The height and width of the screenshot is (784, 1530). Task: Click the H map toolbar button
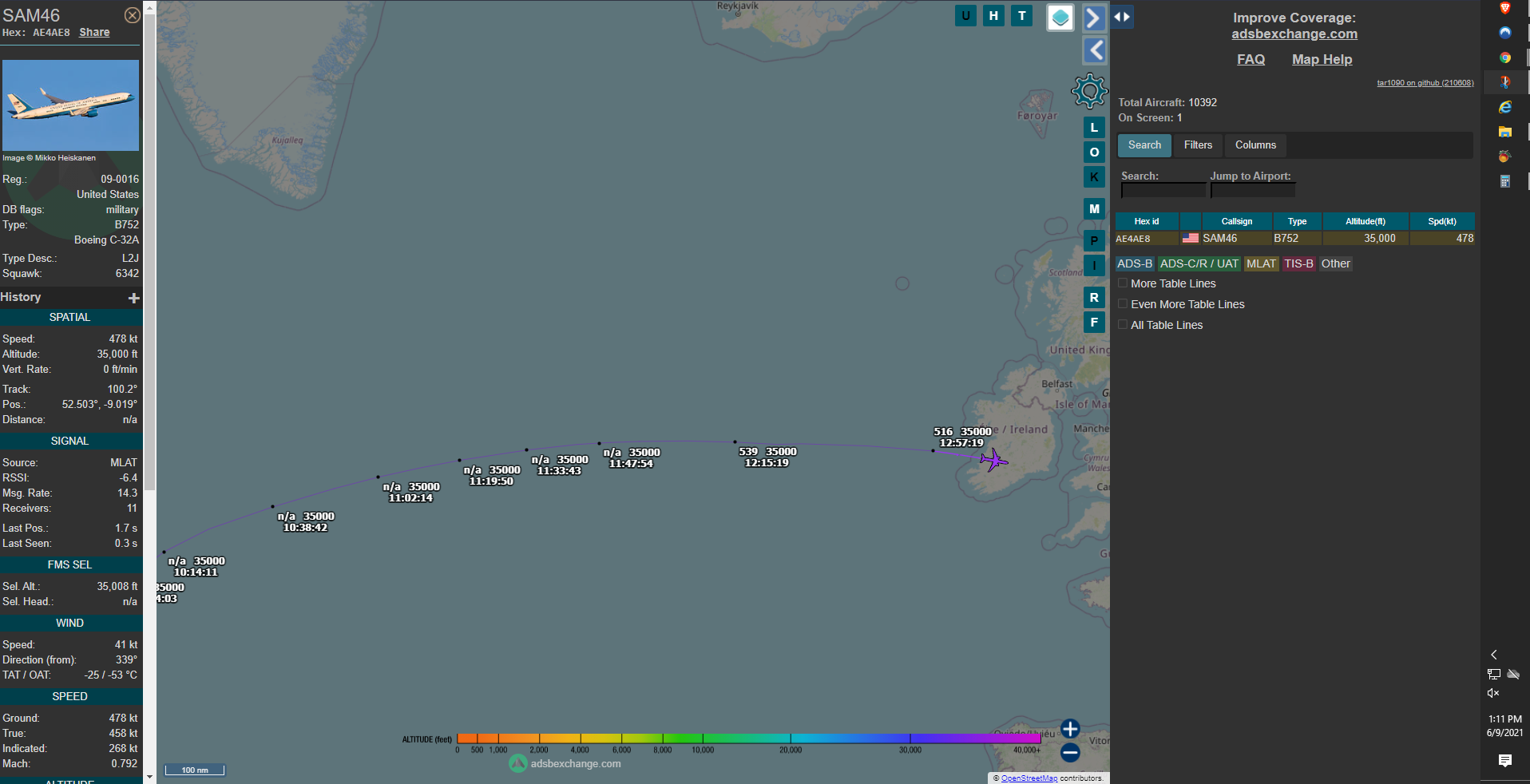coord(993,16)
